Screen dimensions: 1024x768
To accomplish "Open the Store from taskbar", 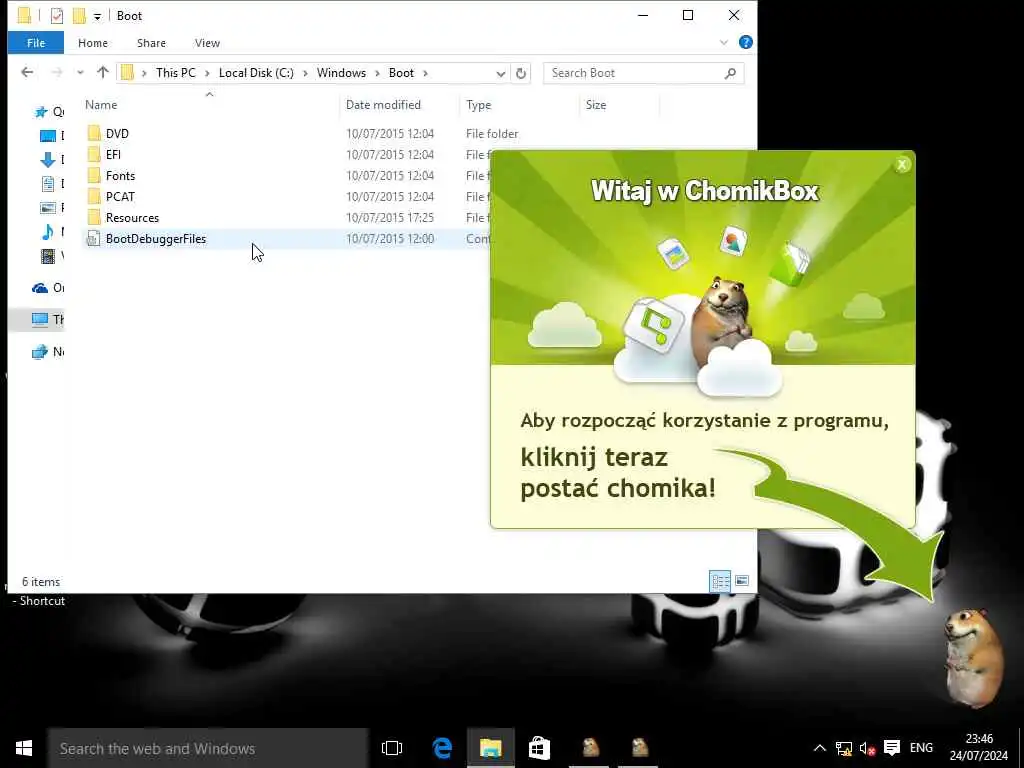I will coord(539,748).
